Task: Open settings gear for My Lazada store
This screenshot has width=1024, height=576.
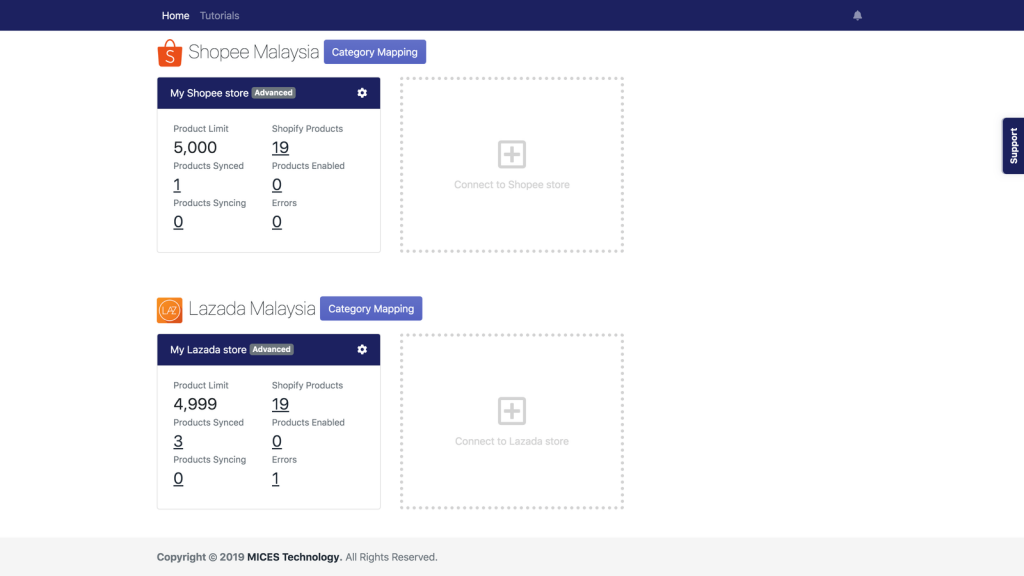Action: [362, 349]
